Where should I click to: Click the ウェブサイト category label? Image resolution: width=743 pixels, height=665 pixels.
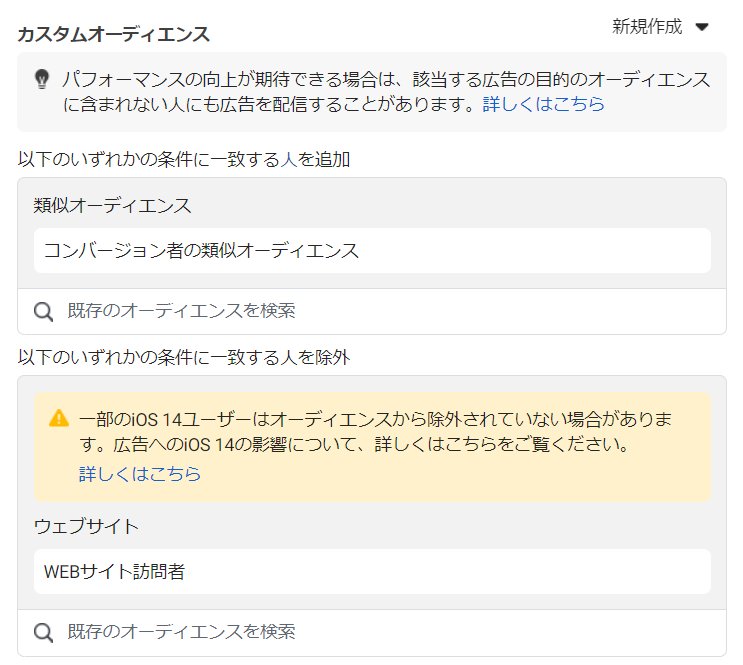coord(86,526)
